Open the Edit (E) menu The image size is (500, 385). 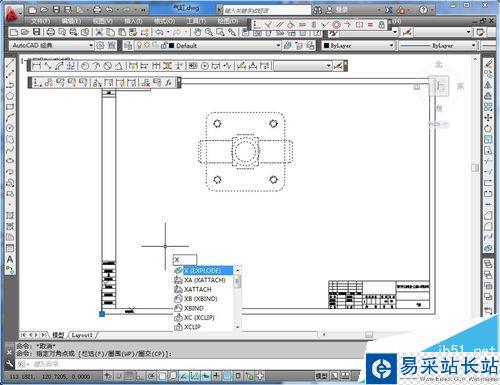tap(71, 21)
